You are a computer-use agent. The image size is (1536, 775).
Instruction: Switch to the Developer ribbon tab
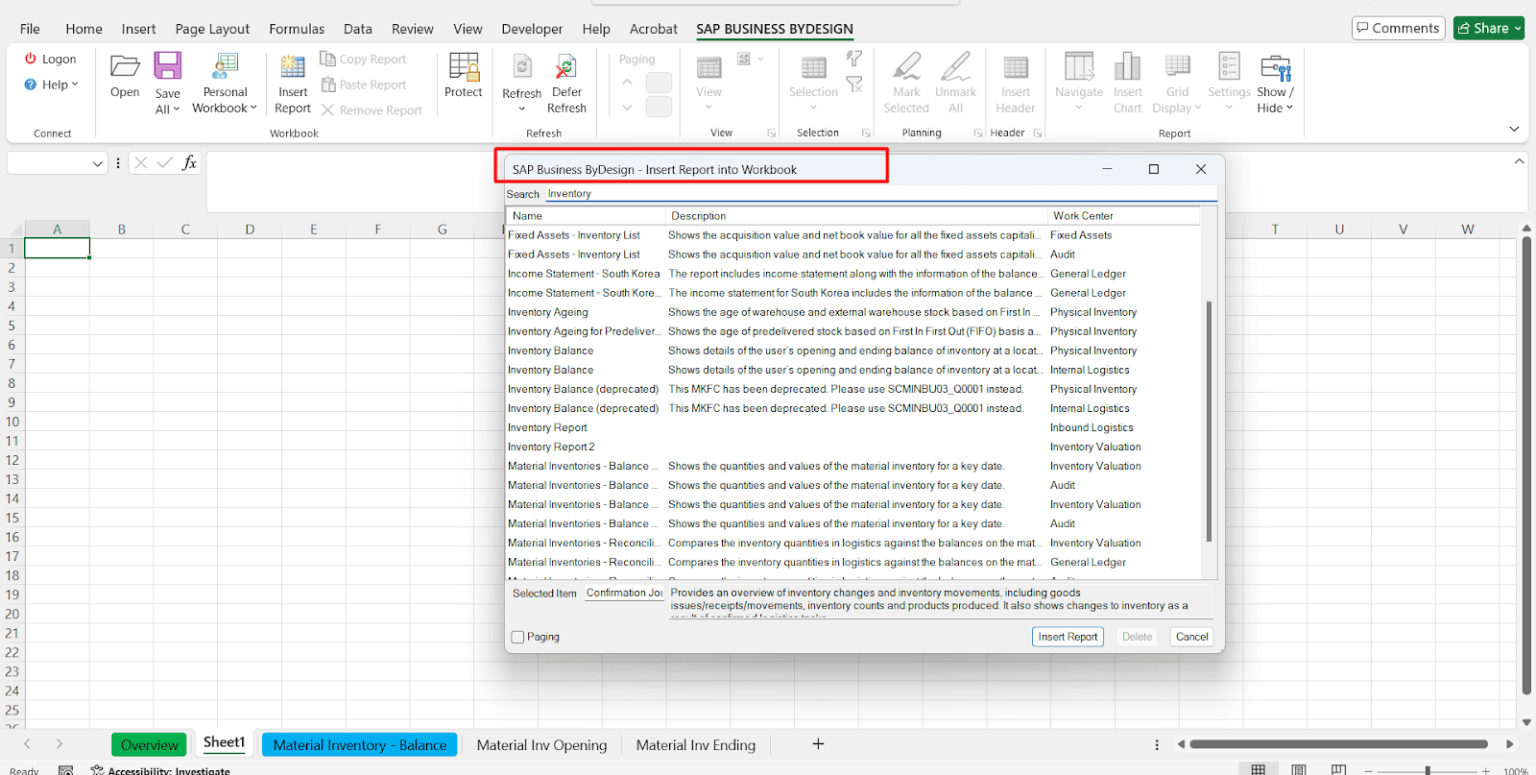pos(532,29)
